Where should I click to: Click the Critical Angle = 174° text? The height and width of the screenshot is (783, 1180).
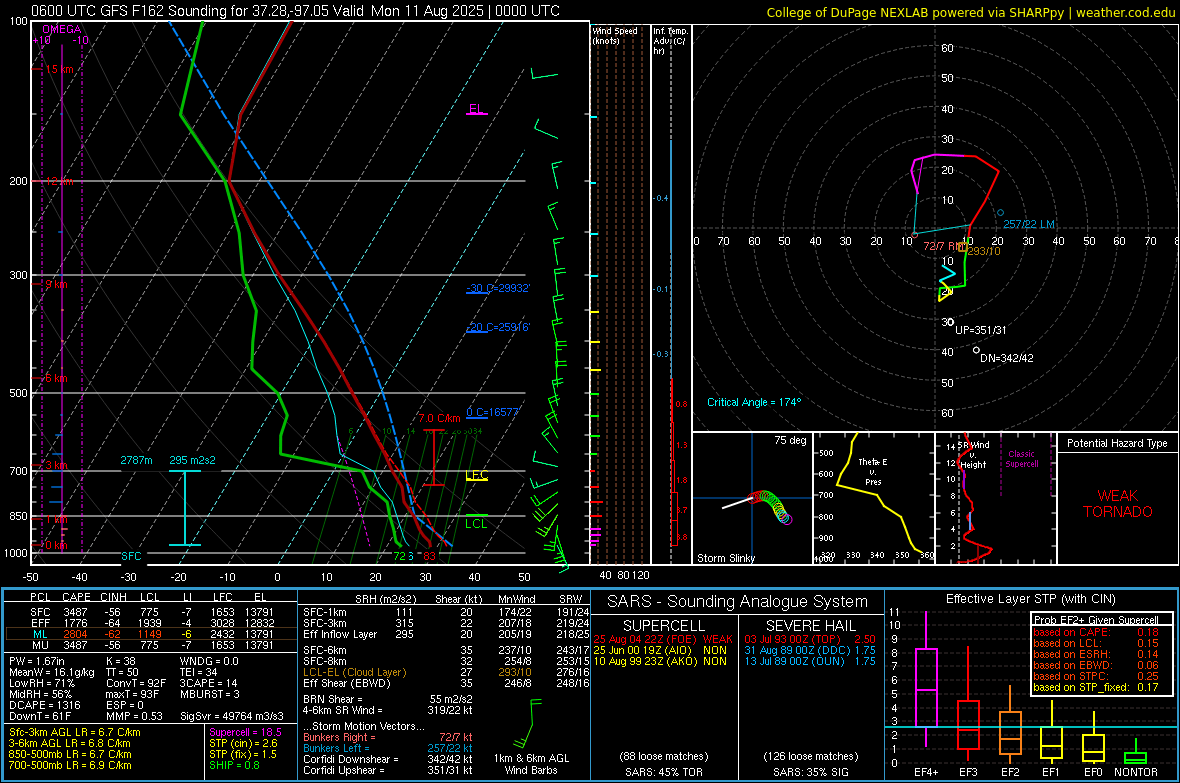(x=754, y=402)
